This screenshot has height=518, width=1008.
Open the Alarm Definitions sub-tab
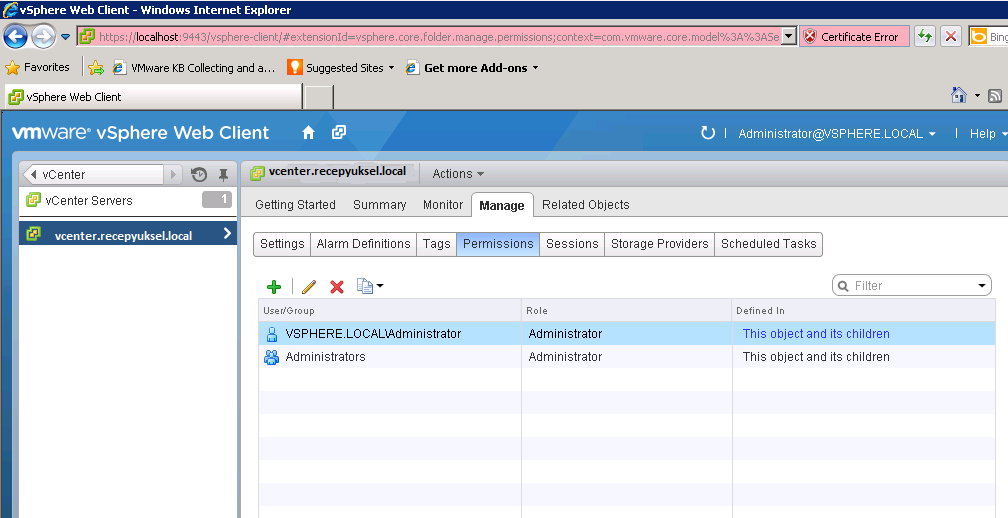tap(363, 244)
